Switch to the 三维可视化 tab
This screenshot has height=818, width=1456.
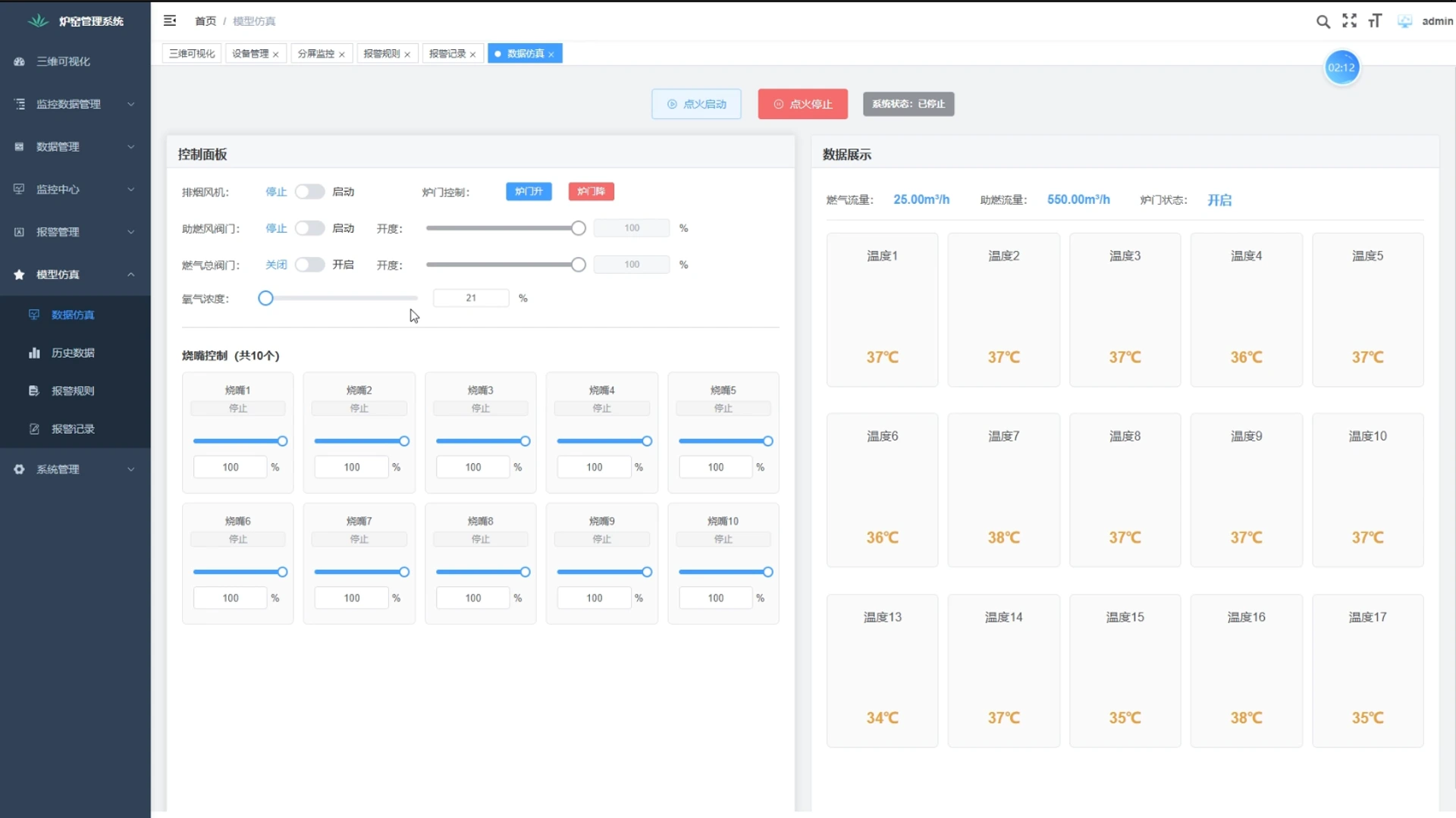[x=192, y=54]
